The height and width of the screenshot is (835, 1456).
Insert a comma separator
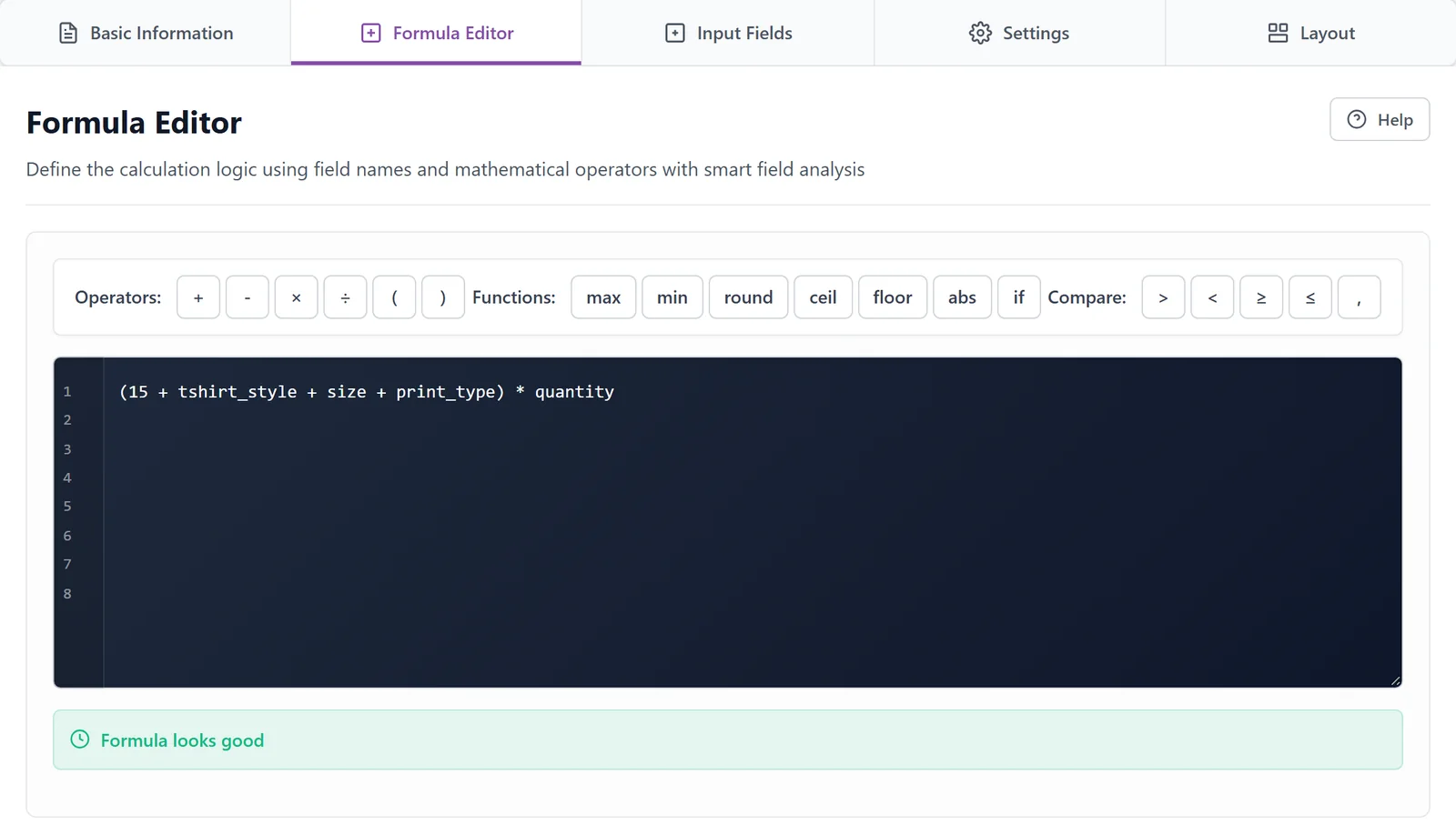coord(1360,297)
